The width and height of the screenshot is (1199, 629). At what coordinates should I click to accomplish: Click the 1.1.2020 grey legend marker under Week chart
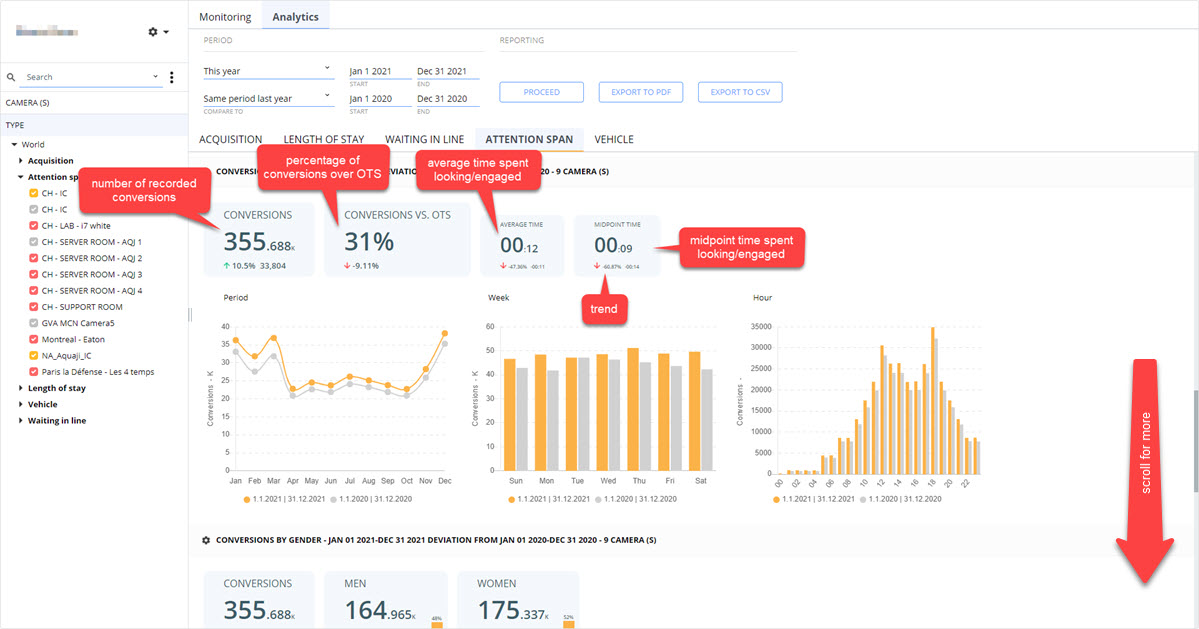click(599, 499)
